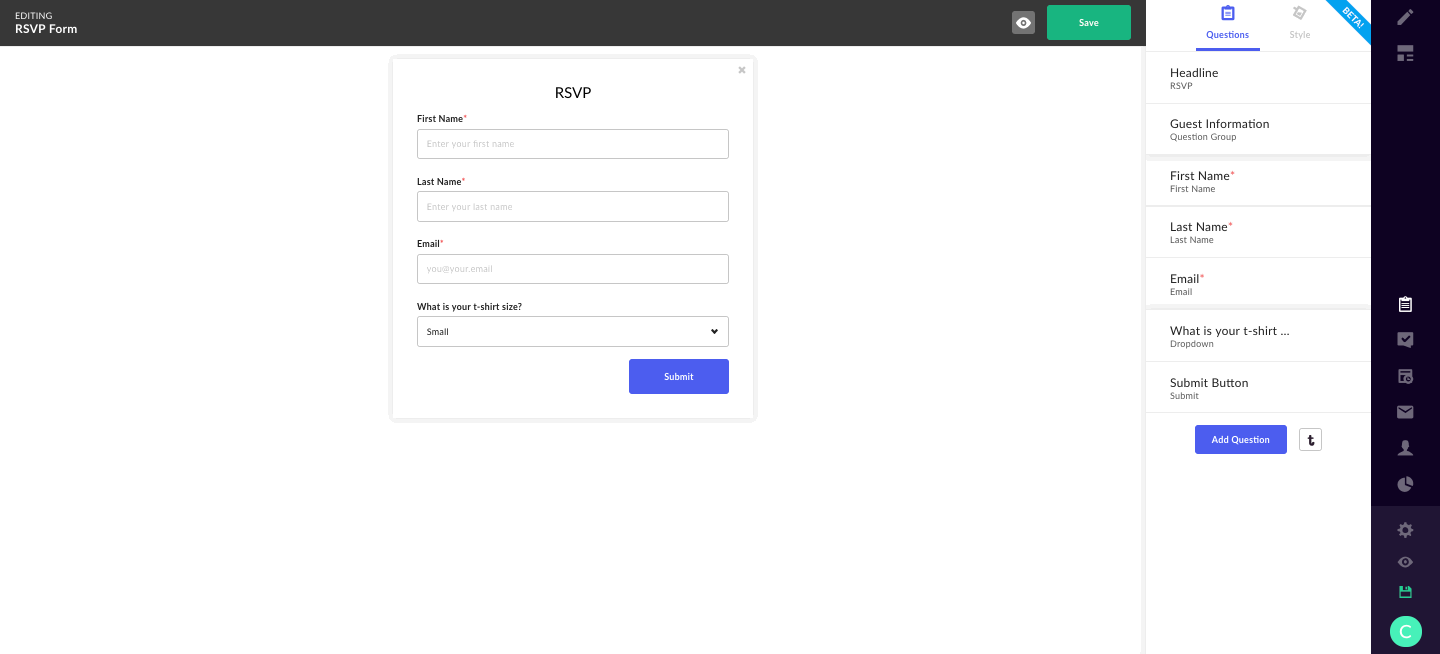Screen dimensions: 1440x654
Task: Open the layout blocks icon in sidebar
Action: (x=1405, y=53)
